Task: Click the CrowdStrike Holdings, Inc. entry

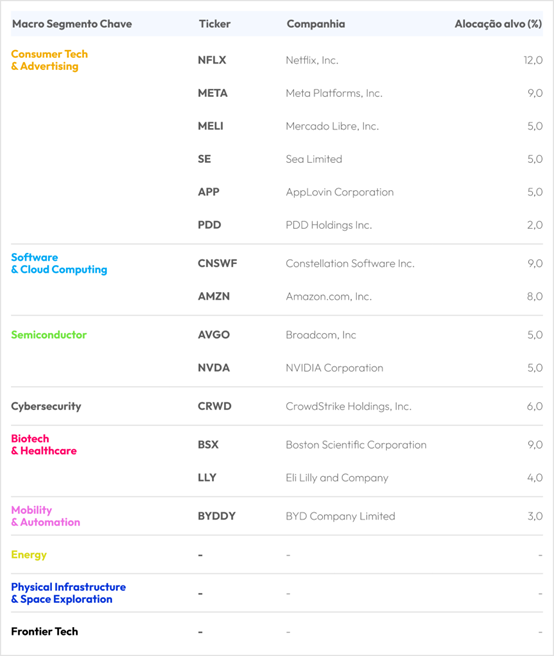Action: pos(349,406)
